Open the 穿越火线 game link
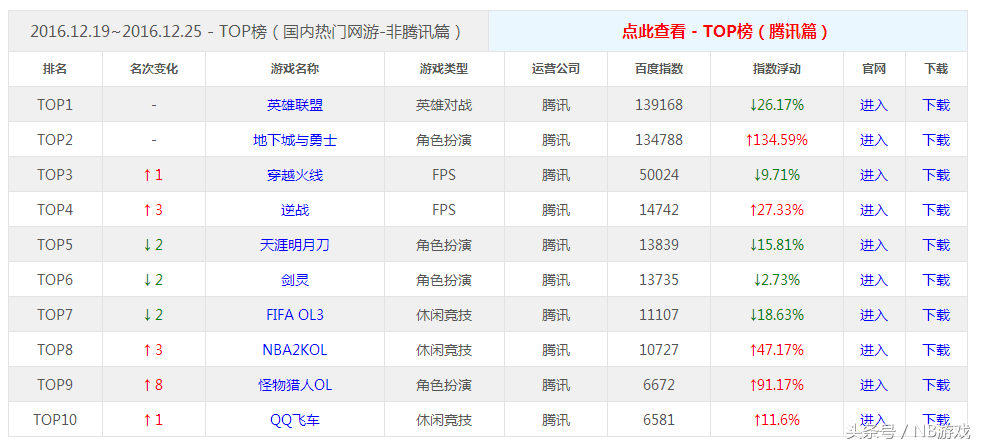 [x=295, y=175]
